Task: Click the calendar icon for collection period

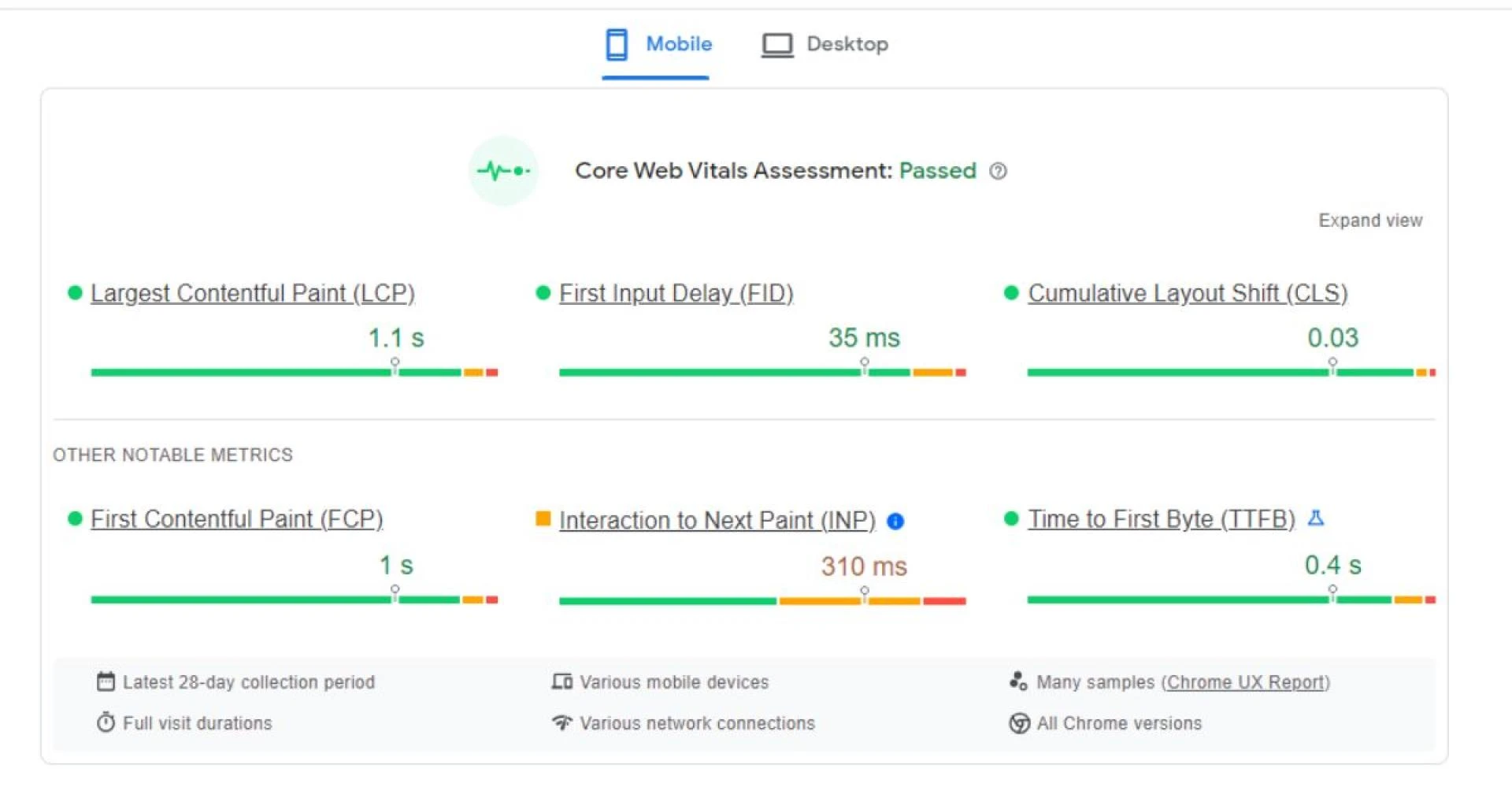Action: coord(105,682)
